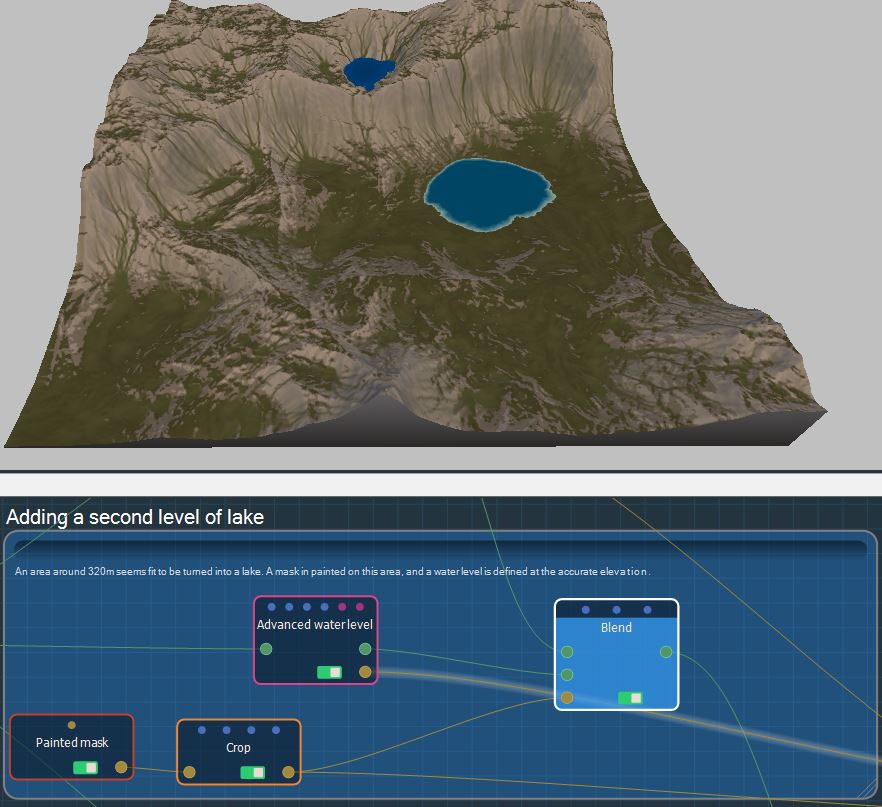Screen dimensions: 882x807
Task: Click Crop node yellow output port
Action: tap(288, 772)
